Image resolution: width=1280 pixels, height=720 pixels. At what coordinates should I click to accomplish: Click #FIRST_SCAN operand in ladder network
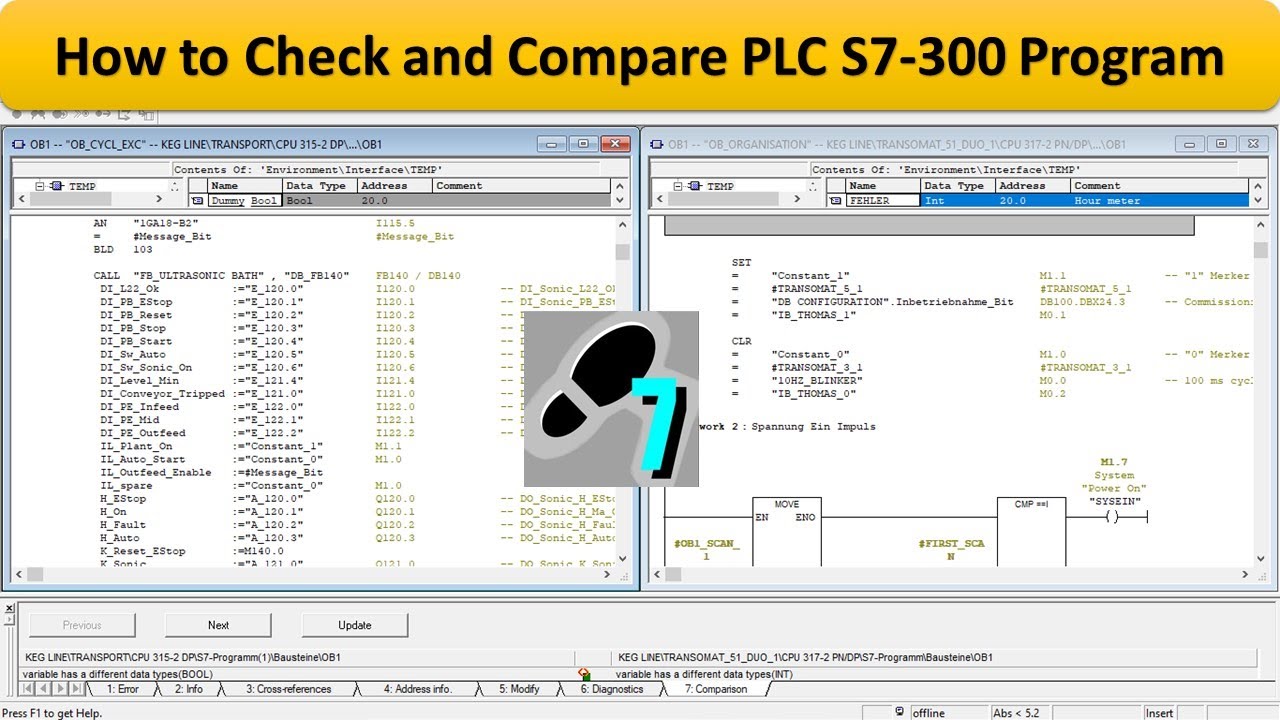[x=951, y=550]
